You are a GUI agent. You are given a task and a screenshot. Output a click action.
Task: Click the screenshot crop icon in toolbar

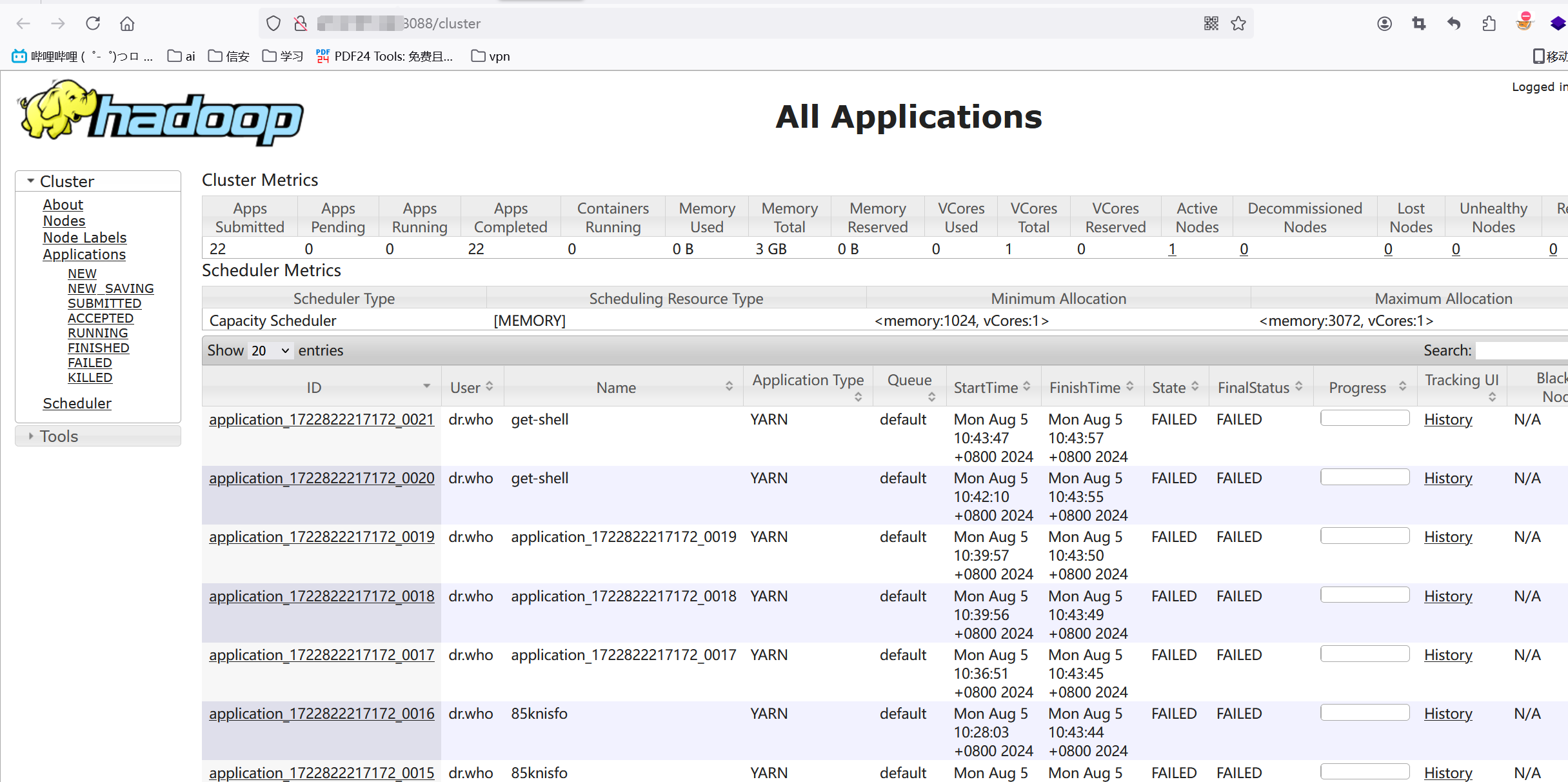1419,24
